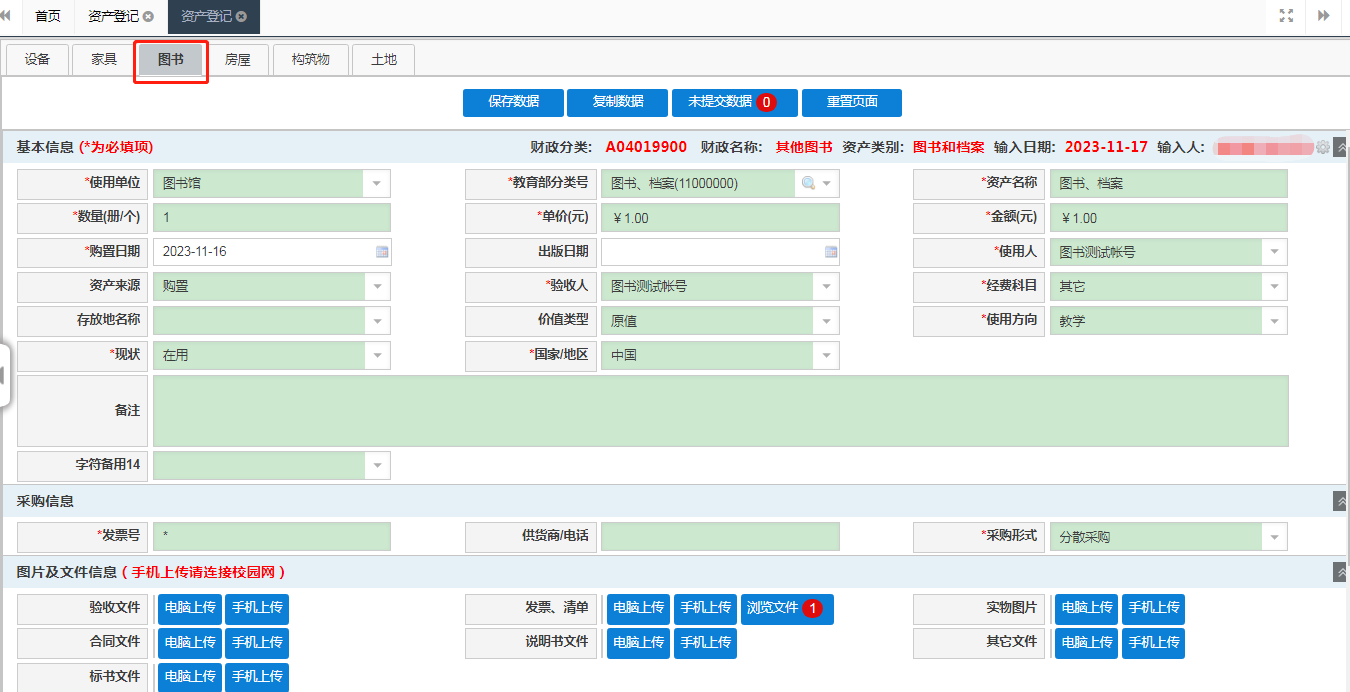Open the 出版日期 calendar picker
Viewport: 1350px width, 692px height.
(829, 252)
